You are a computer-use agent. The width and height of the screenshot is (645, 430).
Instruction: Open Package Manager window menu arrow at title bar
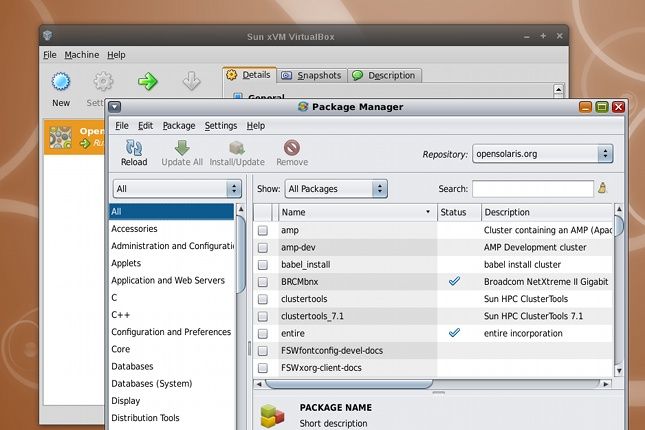point(114,107)
